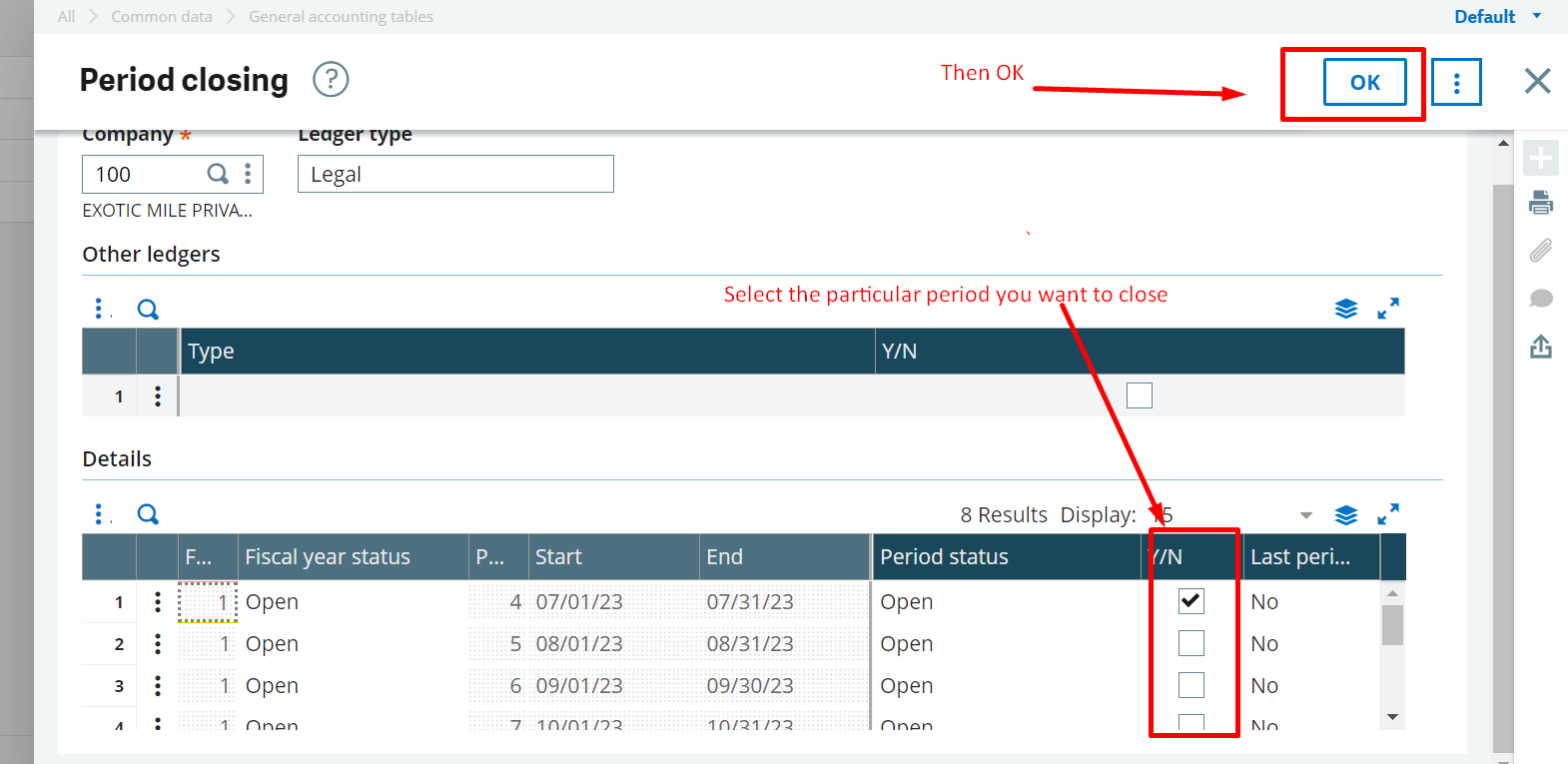Open General accounting tables breadcrumb

341,16
